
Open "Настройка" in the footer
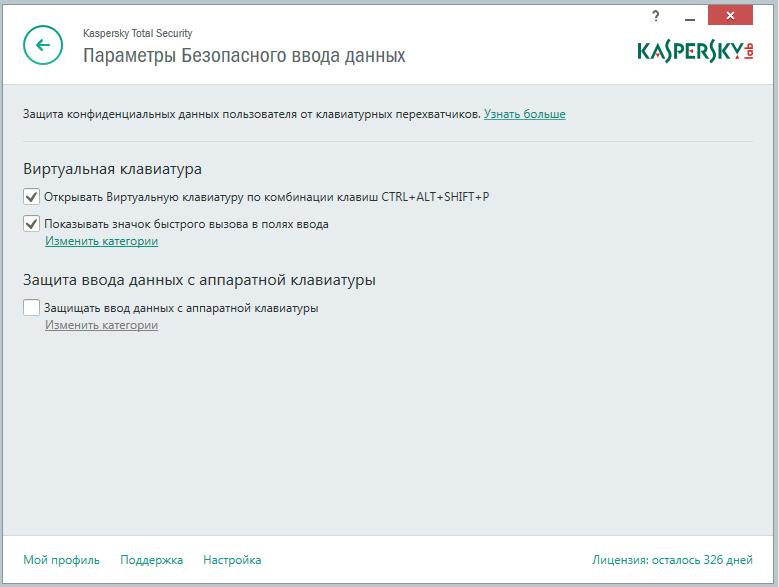[232, 560]
